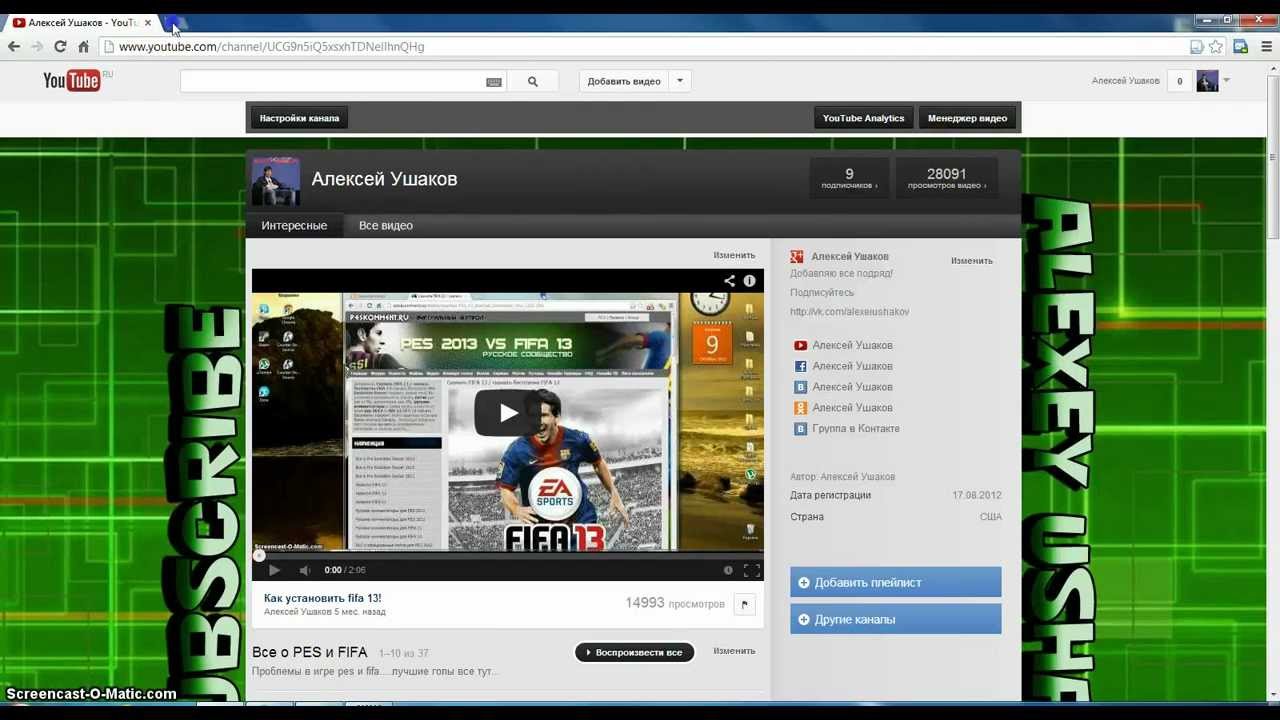Switch to the Все видео tab
The height and width of the screenshot is (720, 1280).
[x=386, y=225]
